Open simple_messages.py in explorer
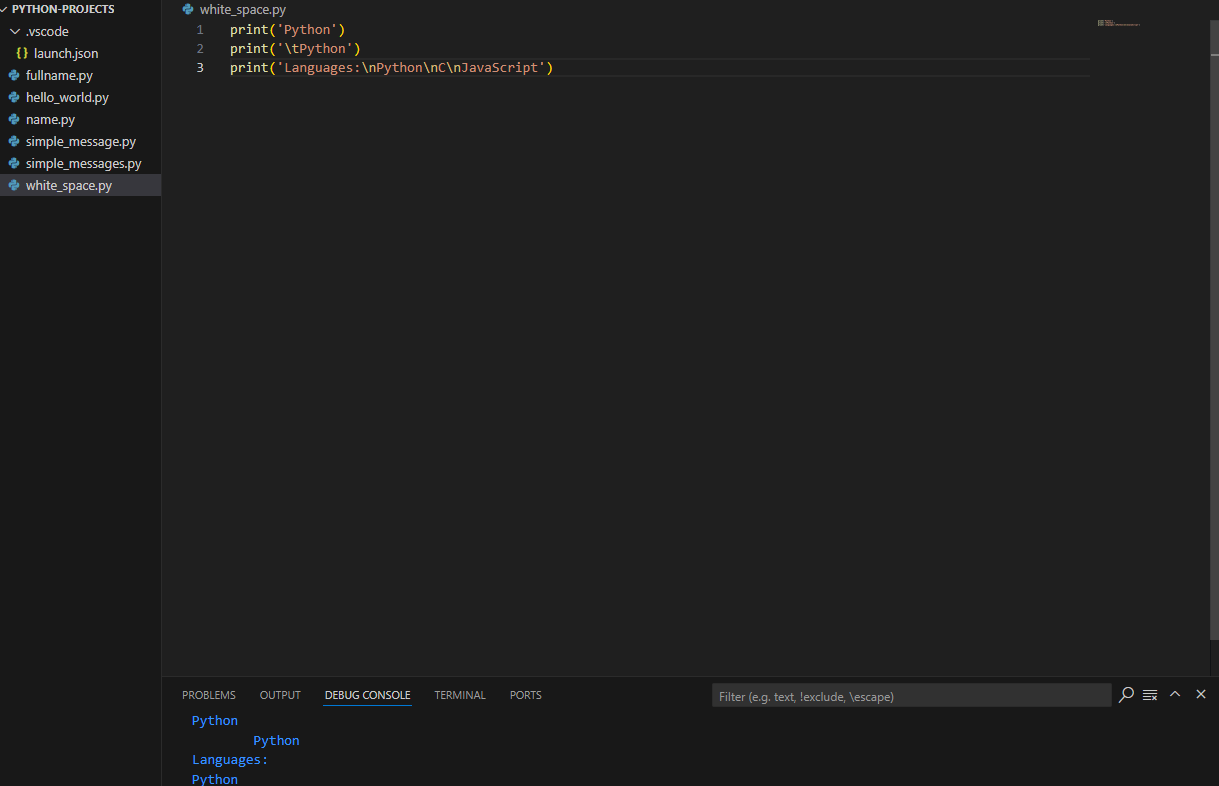The width and height of the screenshot is (1219, 786). coord(83,163)
